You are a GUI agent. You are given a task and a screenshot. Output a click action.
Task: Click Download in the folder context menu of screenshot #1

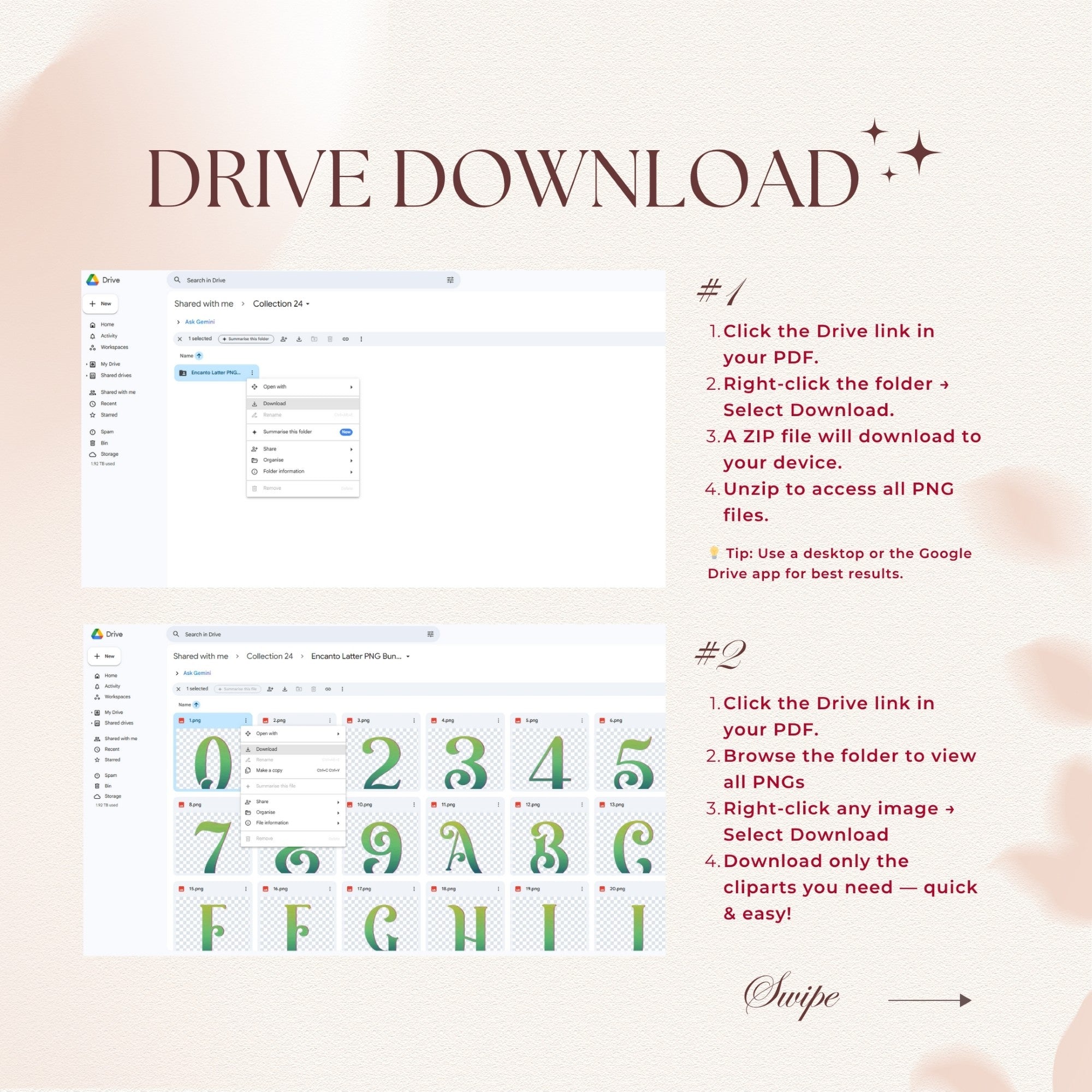point(303,403)
